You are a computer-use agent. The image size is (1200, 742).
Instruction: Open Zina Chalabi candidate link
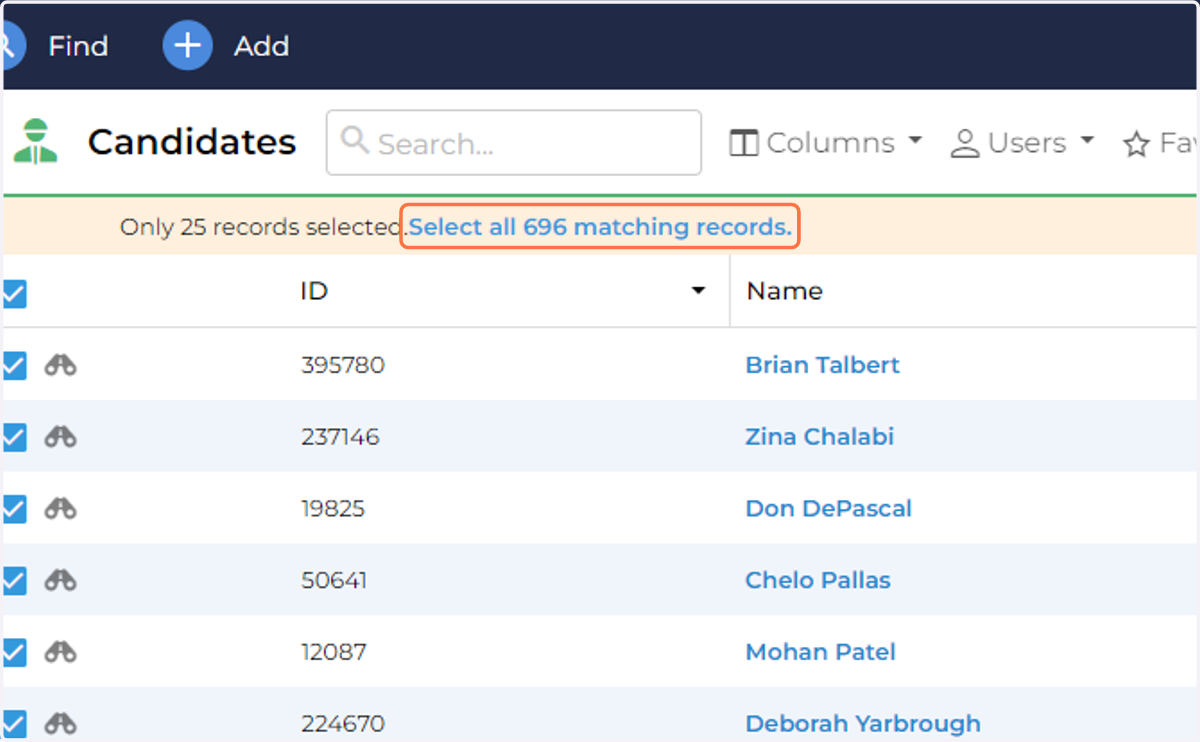pos(820,437)
